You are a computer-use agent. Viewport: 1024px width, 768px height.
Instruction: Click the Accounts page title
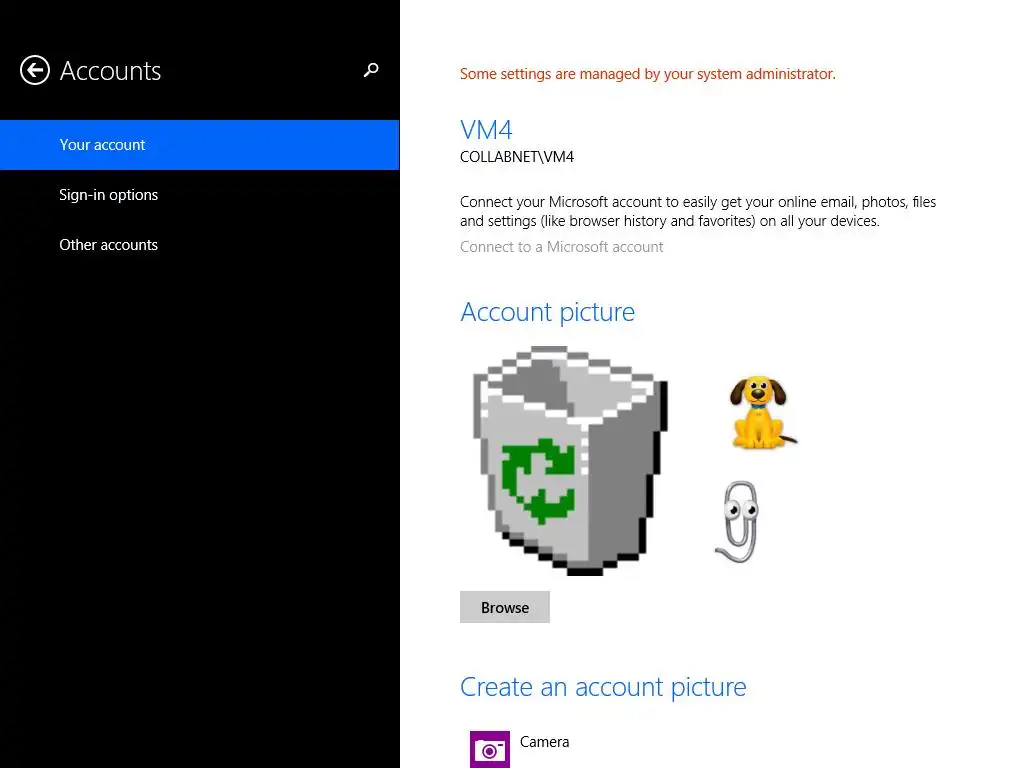coord(110,71)
